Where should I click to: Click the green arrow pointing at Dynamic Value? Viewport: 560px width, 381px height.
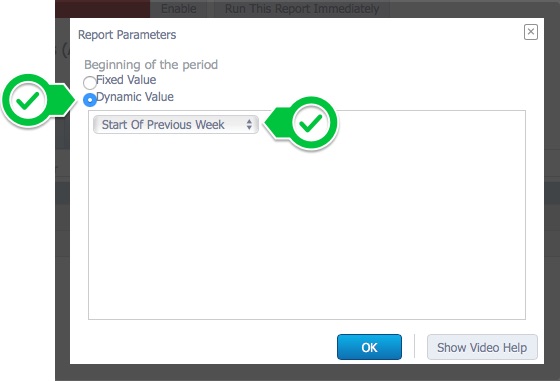pos(64,100)
